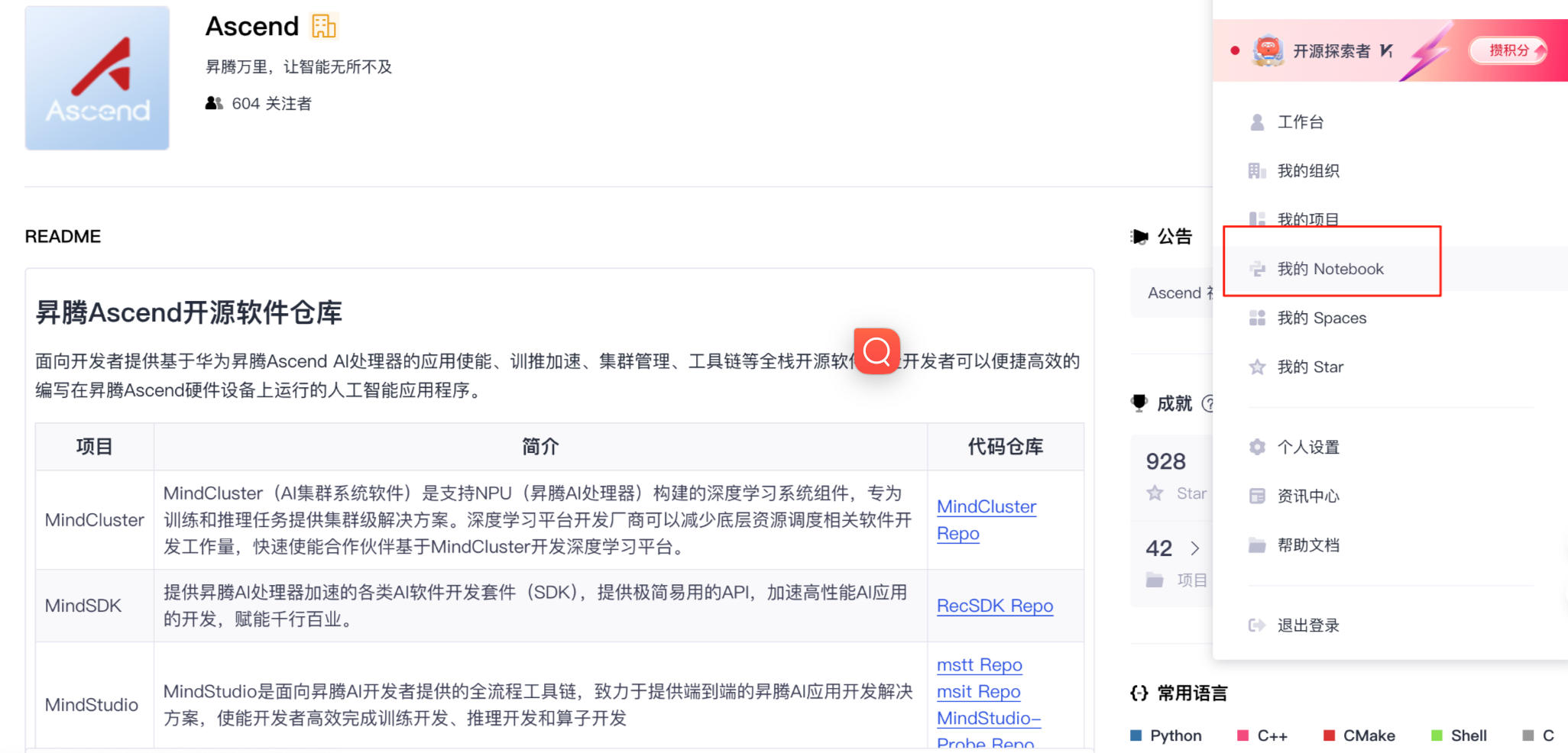Click the curly braces 常用语言 icon
1568x753 pixels.
1139,693
